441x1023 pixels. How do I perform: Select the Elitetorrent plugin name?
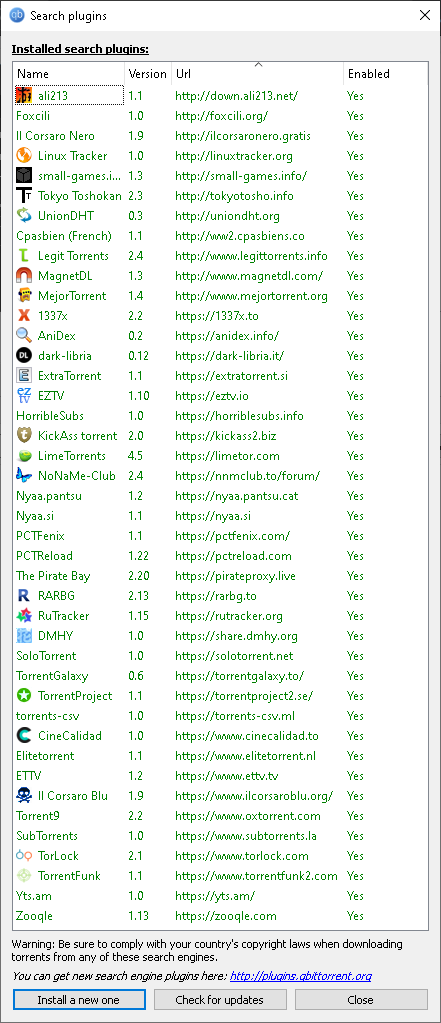click(x=46, y=756)
